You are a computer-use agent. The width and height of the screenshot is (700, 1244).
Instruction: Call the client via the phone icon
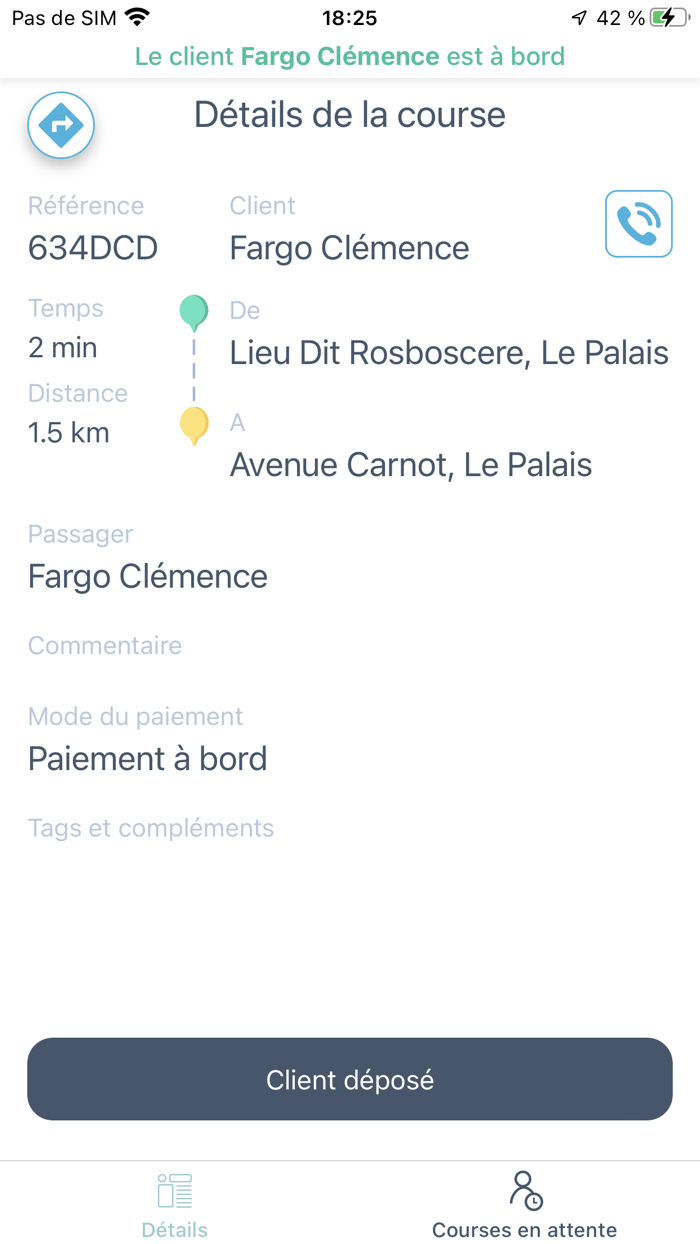638,223
